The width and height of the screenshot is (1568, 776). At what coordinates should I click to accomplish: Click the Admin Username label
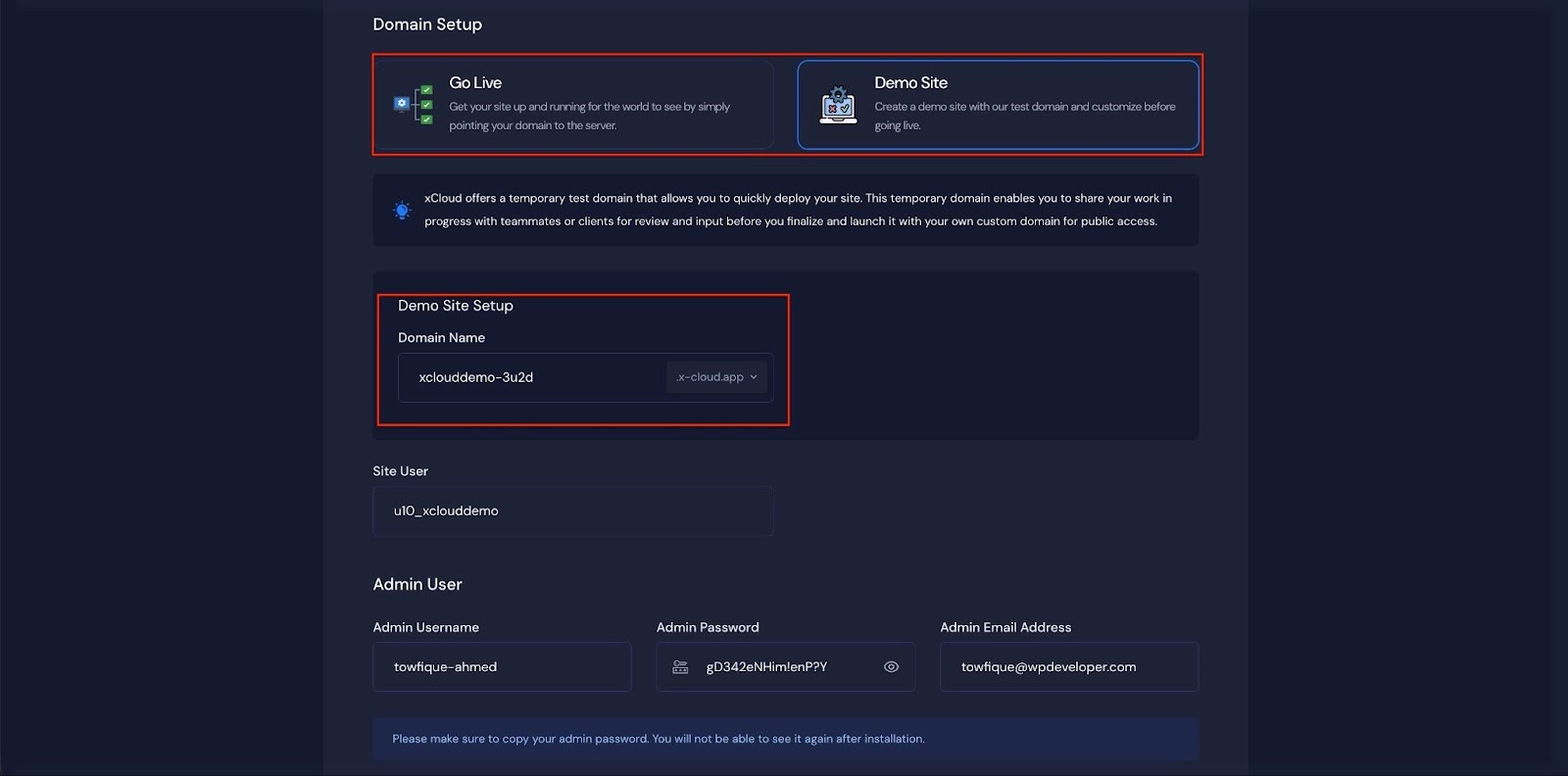425,627
